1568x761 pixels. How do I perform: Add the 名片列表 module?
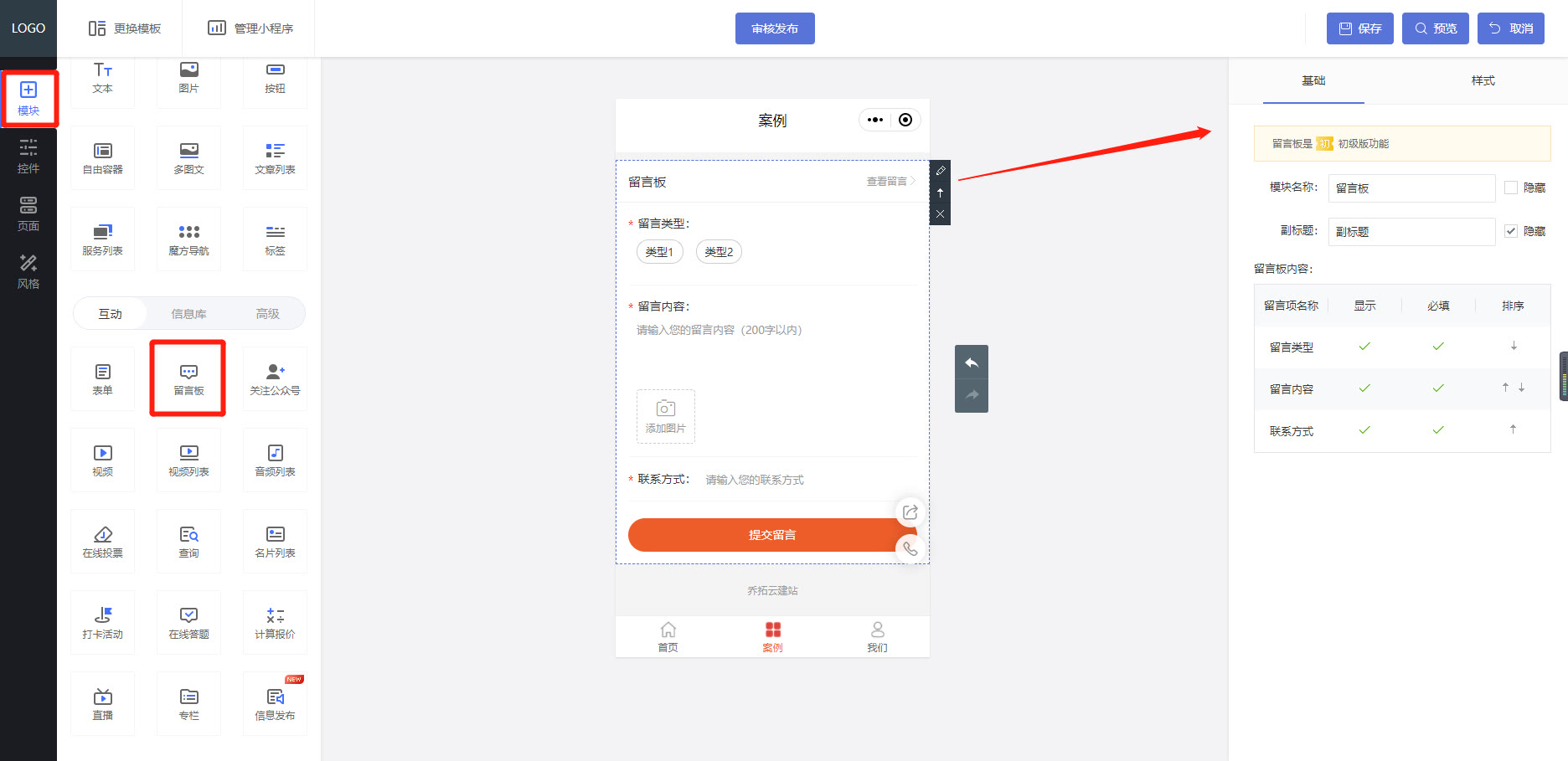[x=275, y=542]
